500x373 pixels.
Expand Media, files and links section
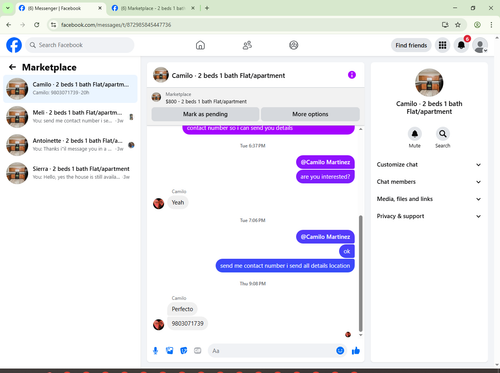tap(429, 199)
